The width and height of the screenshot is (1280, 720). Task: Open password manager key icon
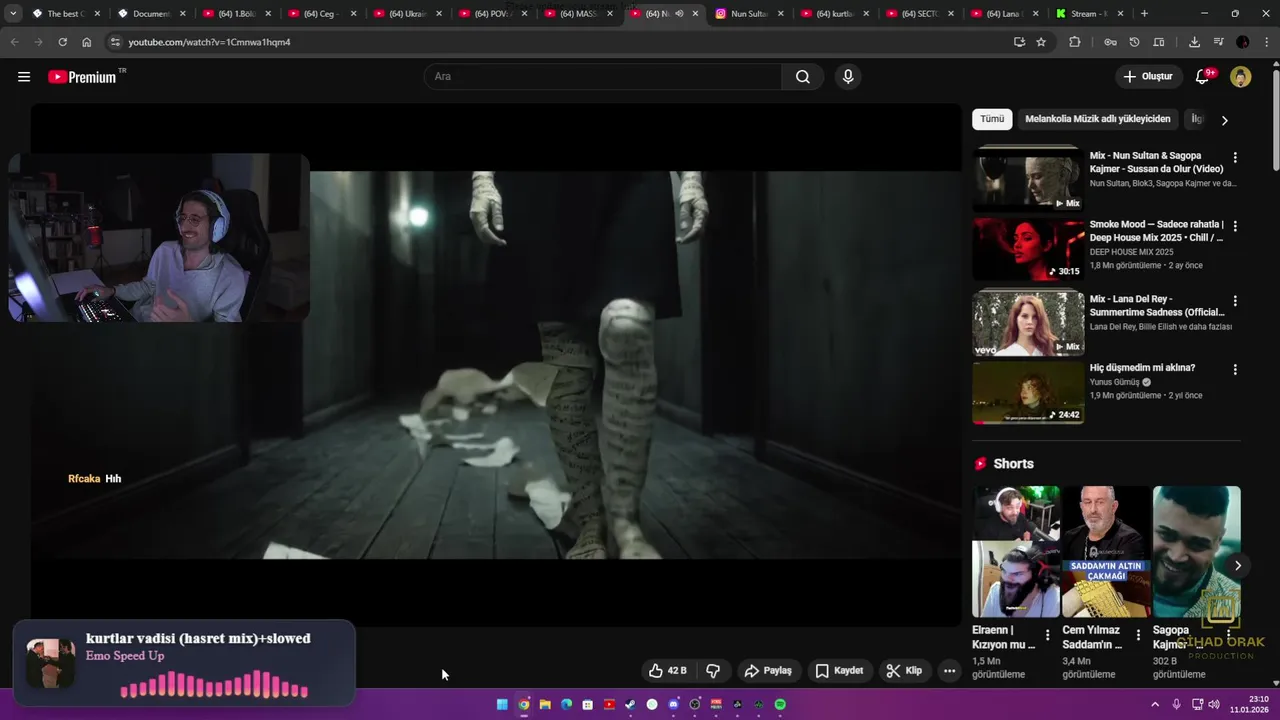[1110, 42]
